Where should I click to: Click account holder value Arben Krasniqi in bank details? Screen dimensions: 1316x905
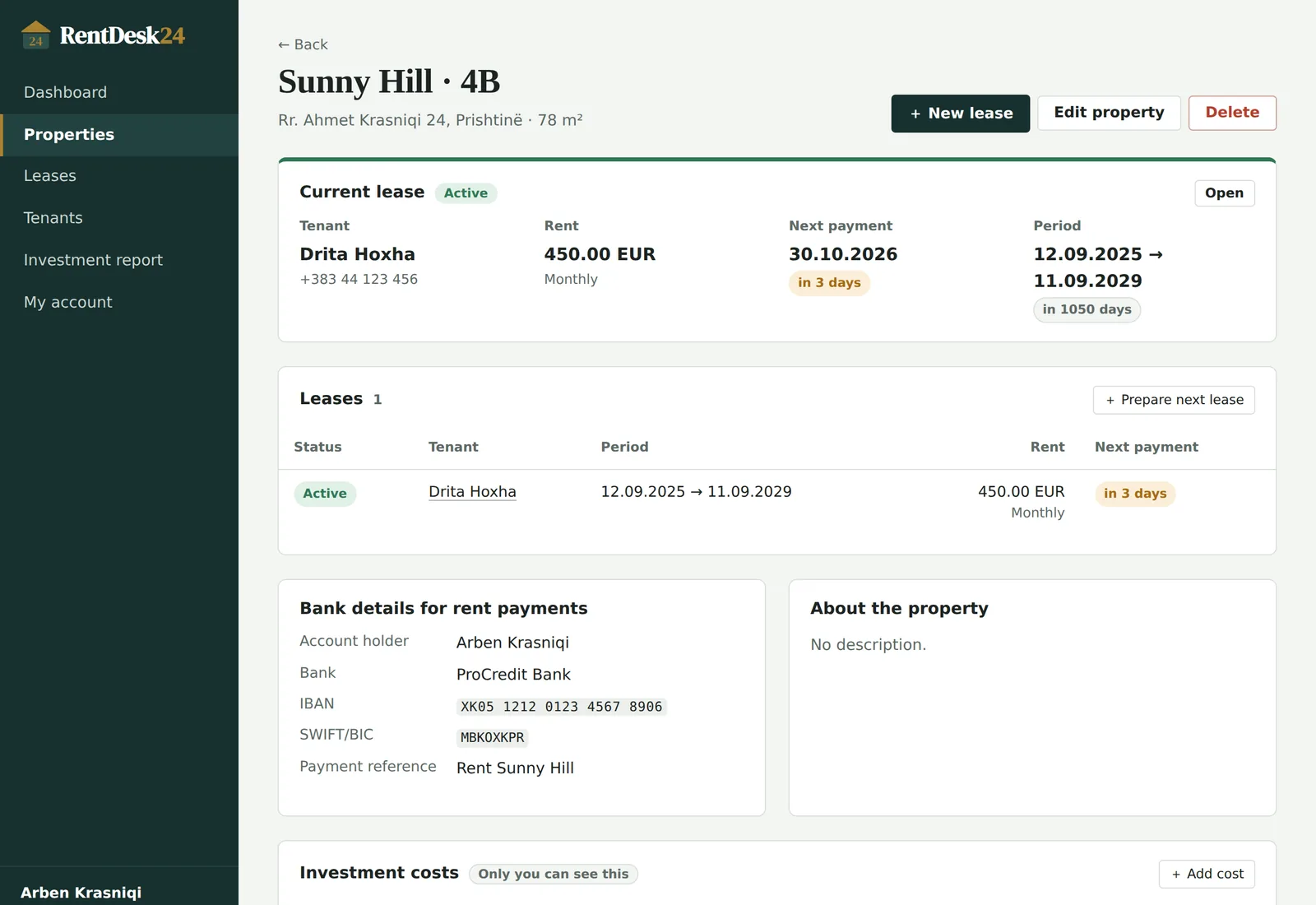(x=512, y=643)
